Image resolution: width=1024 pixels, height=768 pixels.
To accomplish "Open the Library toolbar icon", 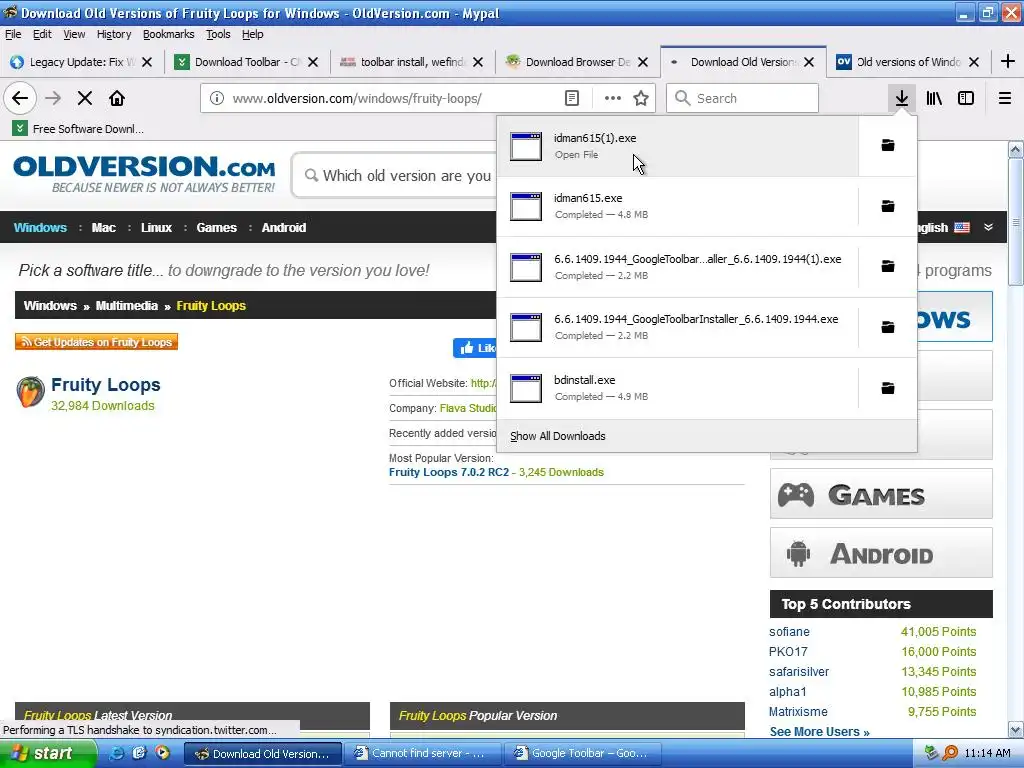I will (934, 99).
